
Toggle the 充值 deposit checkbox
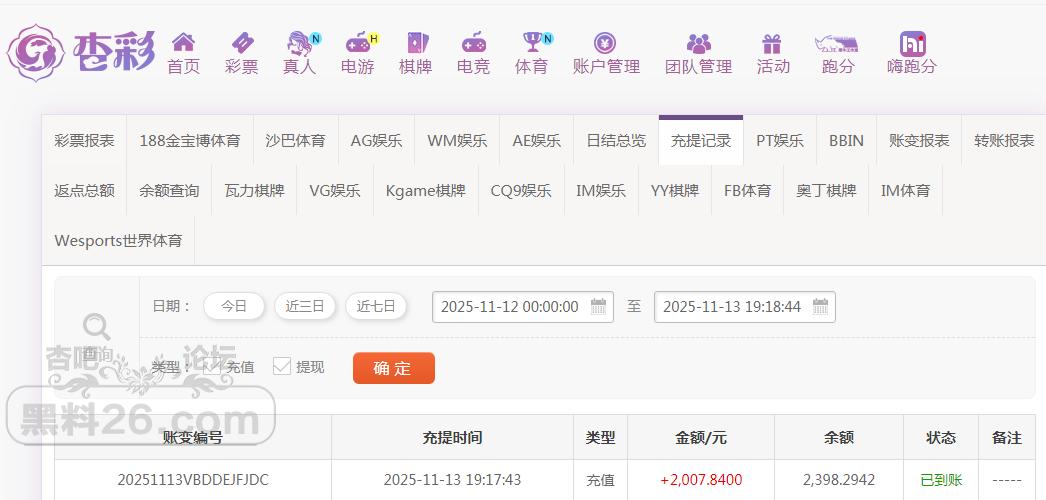pyautogui.click(x=212, y=367)
